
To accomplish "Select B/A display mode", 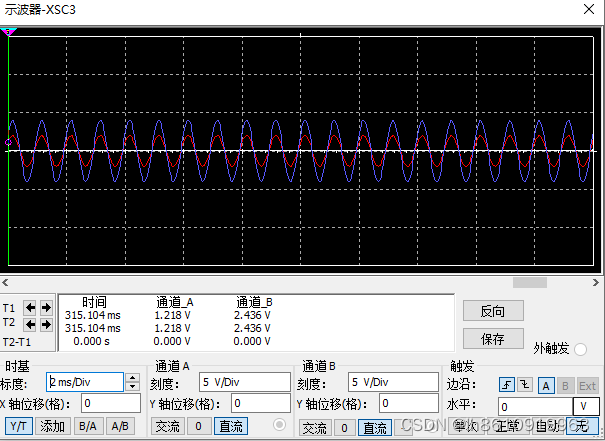I will 88,426.
